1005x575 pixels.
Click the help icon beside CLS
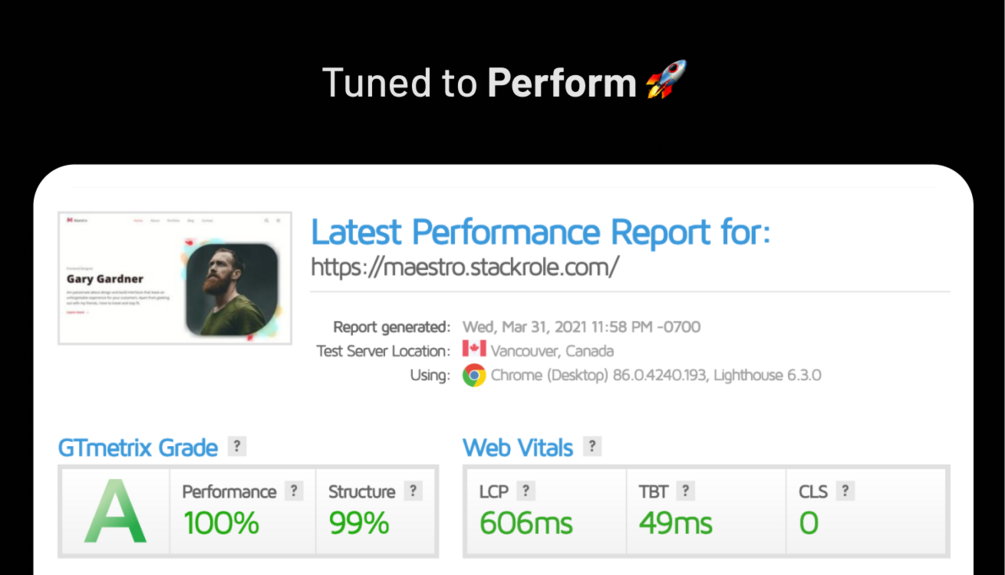[x=845, y=491]
